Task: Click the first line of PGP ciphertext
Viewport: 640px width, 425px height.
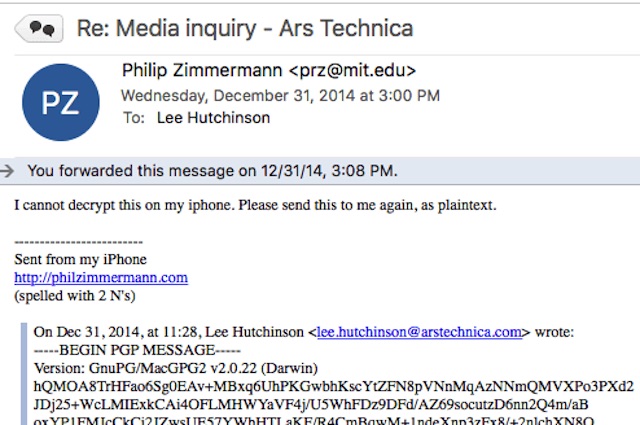Action: pyautogui.click(x=333, y=386)
